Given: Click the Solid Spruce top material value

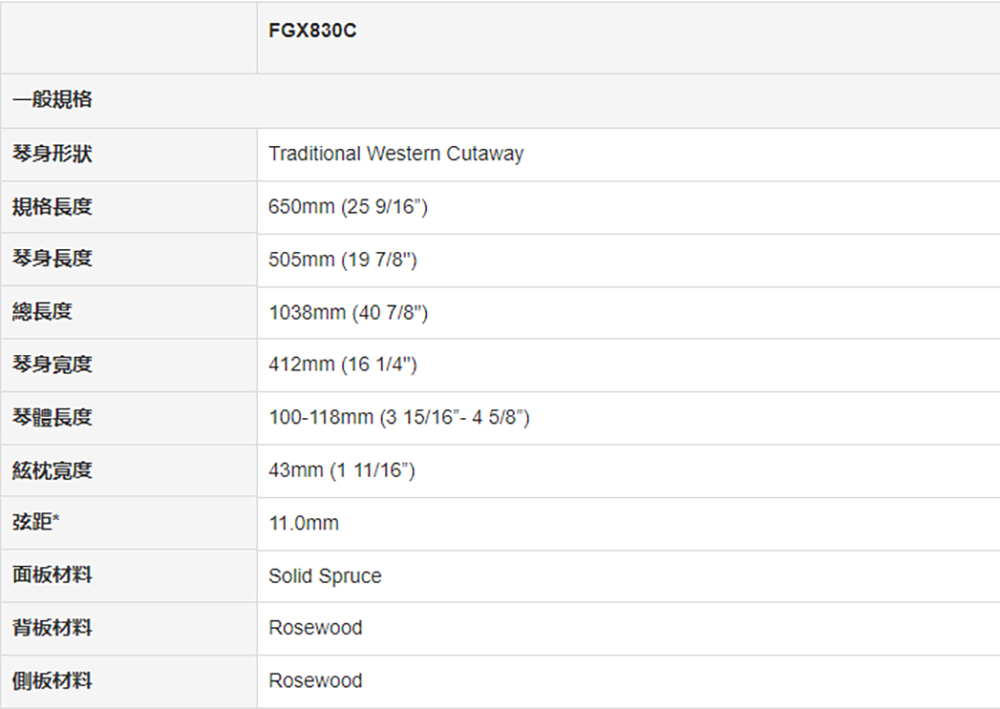Looking at the screenshot, I should [325, 576].
